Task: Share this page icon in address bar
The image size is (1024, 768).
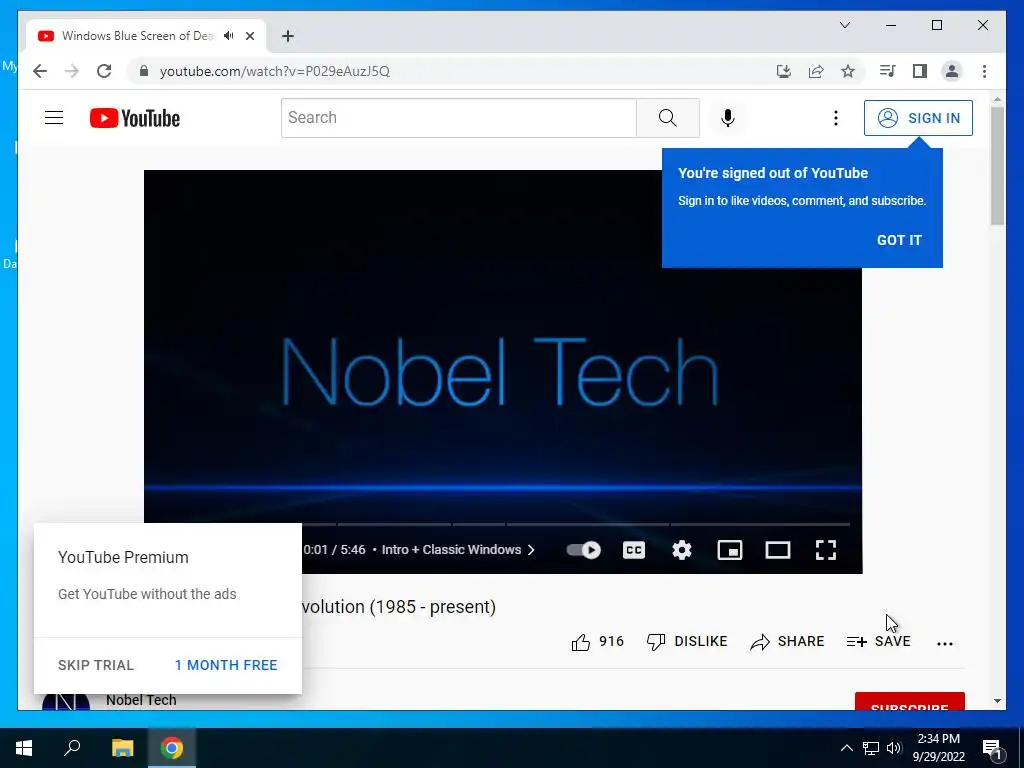Action: pyautogui.click(x=816, y=71)
